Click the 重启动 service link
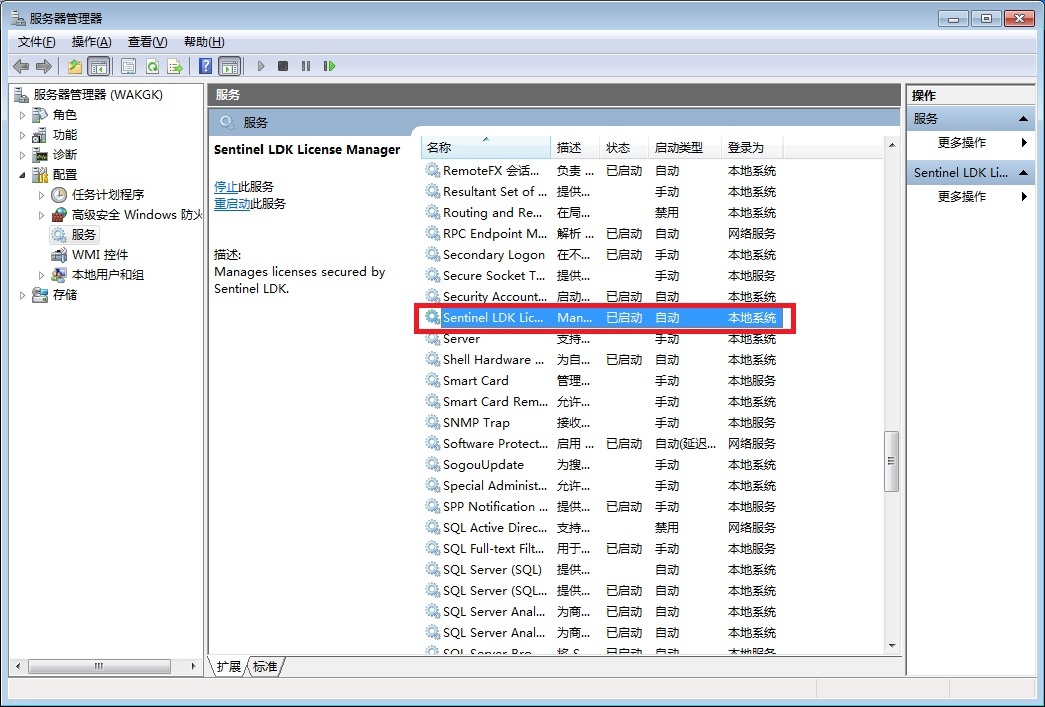Screen dimensions: 1045x707 pos(232,203)
